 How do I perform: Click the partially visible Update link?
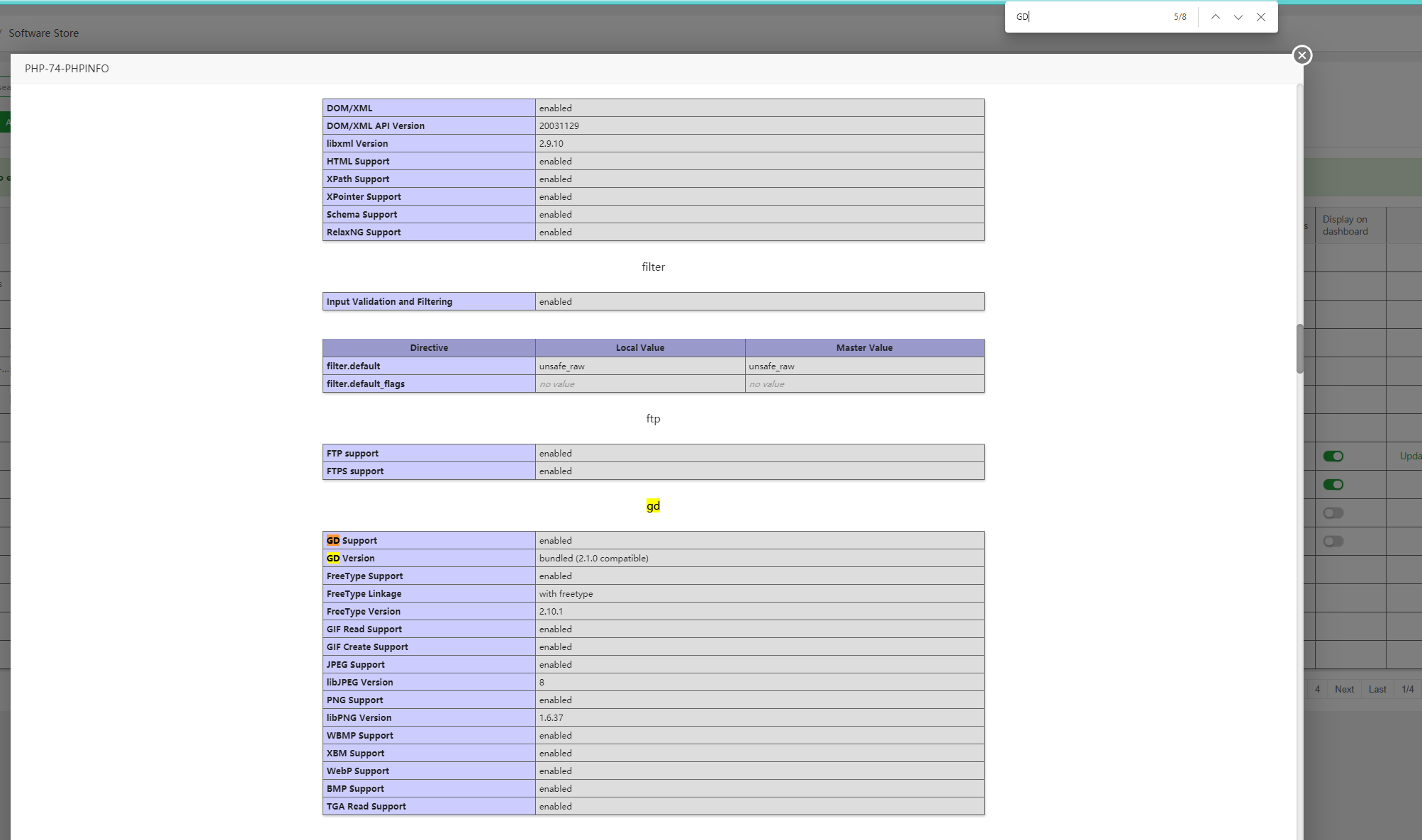(1409, 457)
